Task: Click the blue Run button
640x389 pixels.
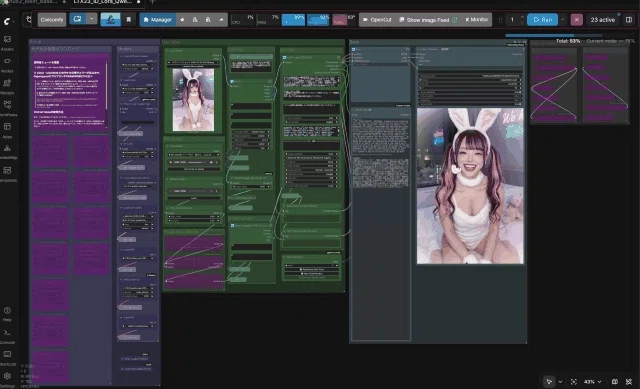Action: pos(542,20)
